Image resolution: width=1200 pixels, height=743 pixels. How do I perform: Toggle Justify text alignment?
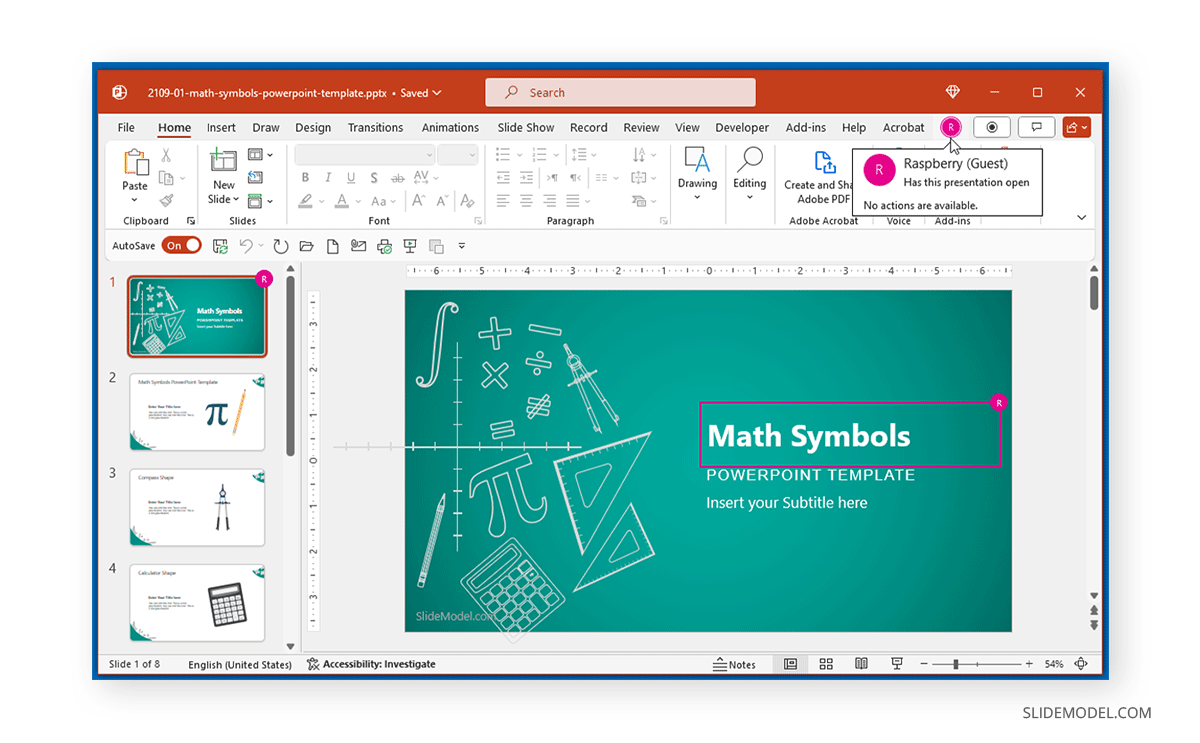573,201
